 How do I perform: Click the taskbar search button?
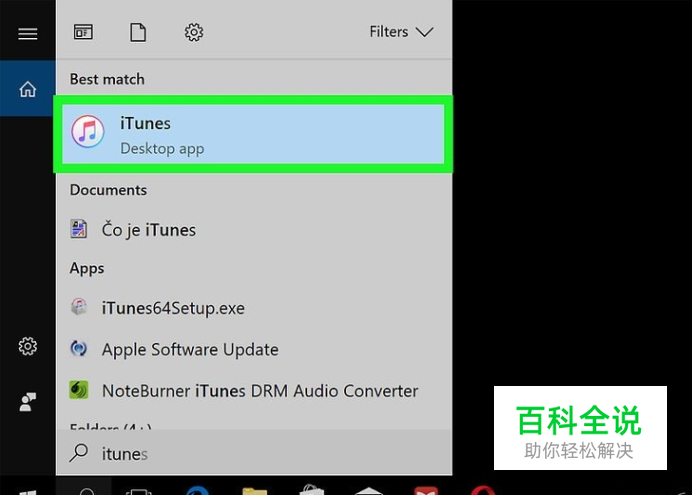click(x=84, y=486)
